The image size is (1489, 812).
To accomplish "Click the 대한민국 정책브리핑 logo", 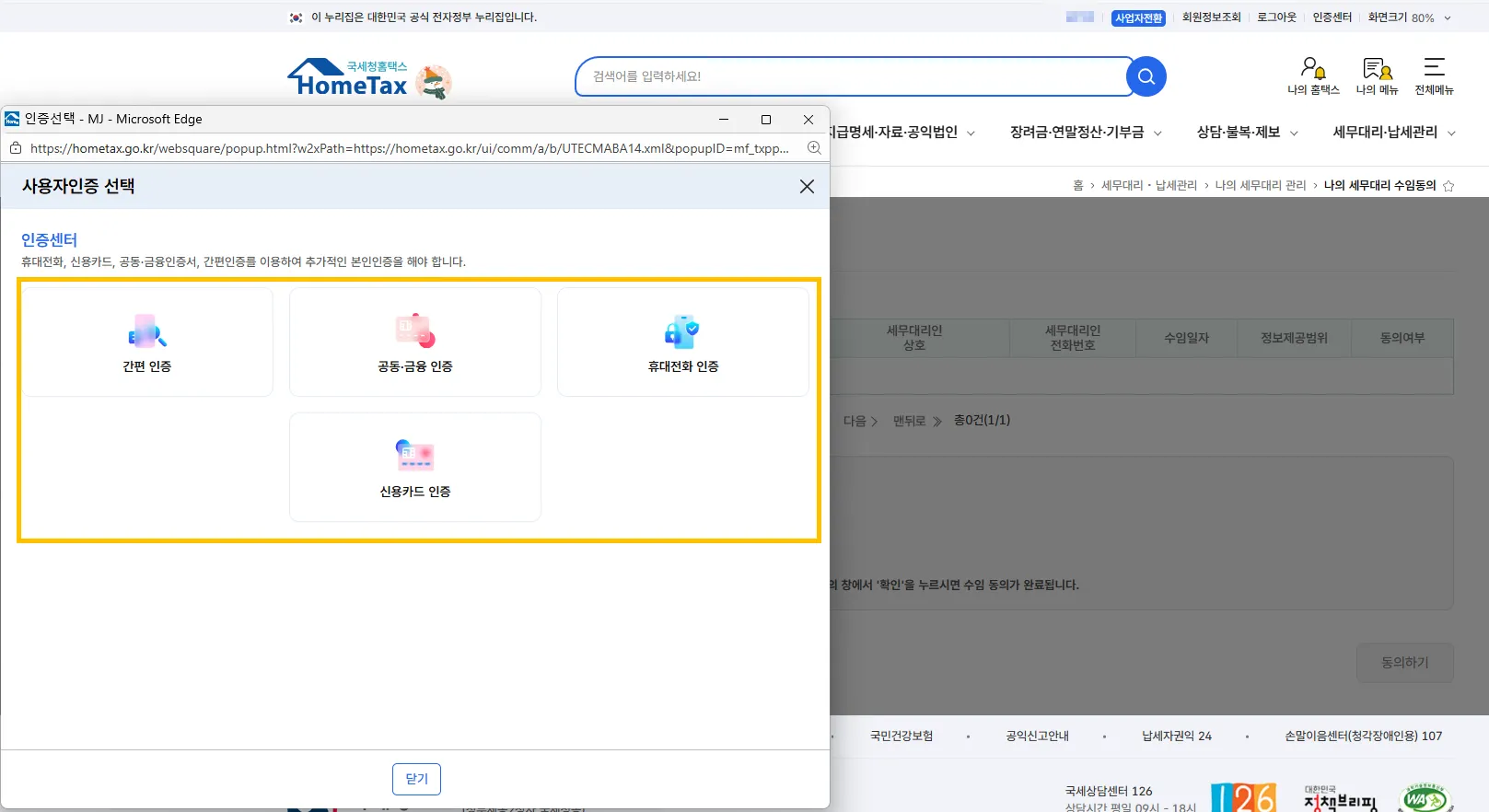I will point(1340,798).
